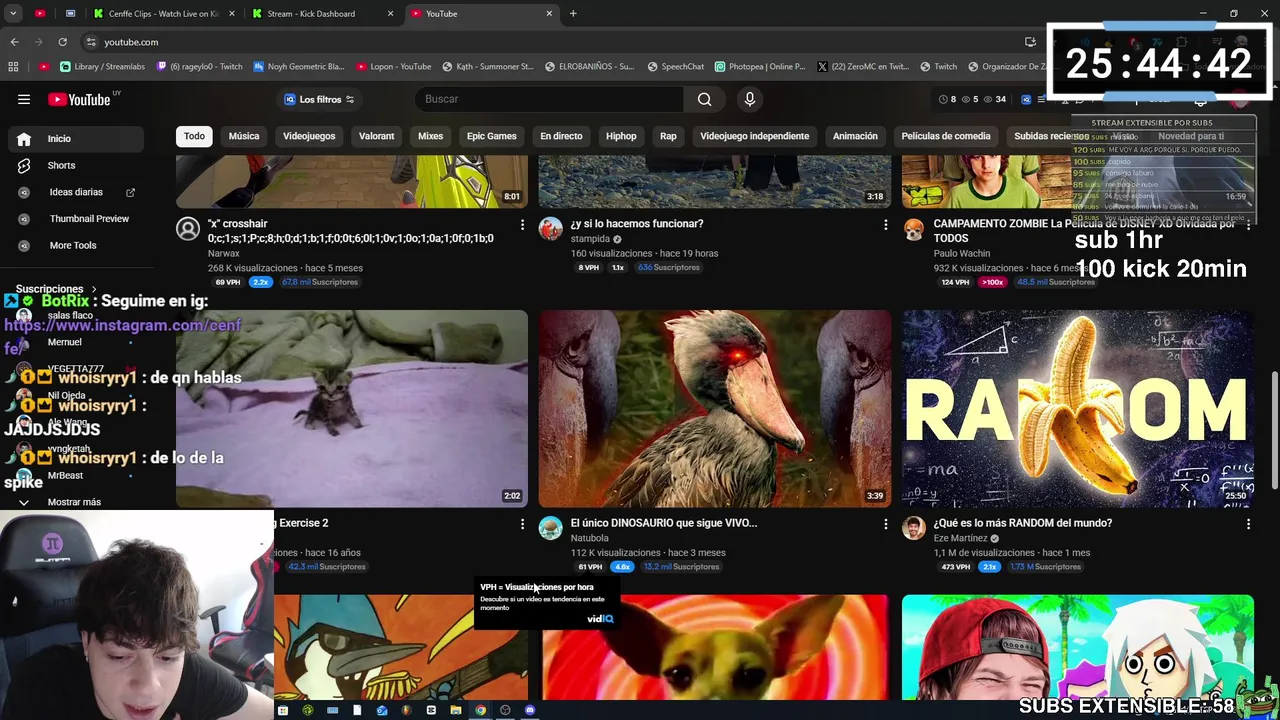The width and height of the screenshot is (1280, 720).
Task: Open the bookmarks apps grid icon
Action: (x=13, y=67)
